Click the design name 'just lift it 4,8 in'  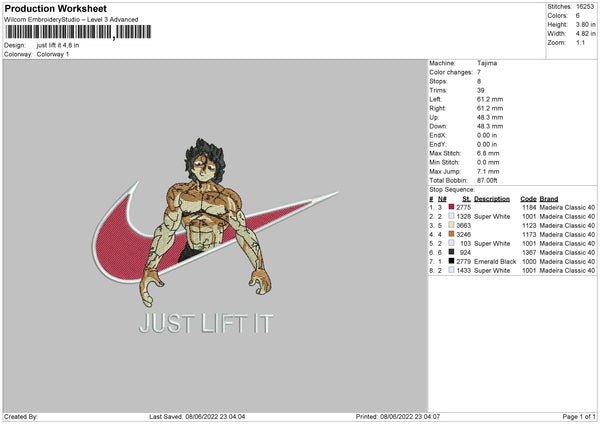(x=58, y=45)
